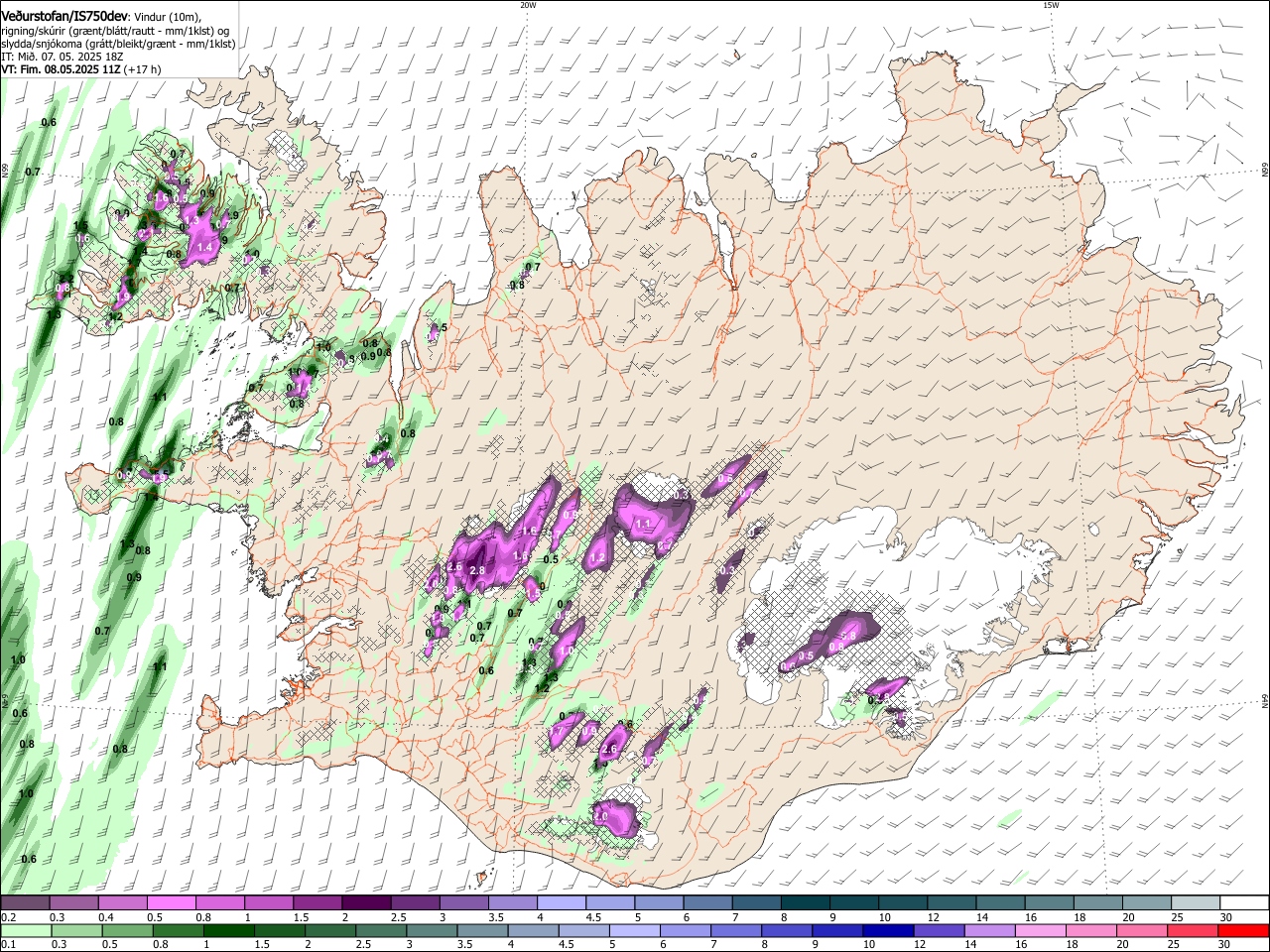The width and height of the screenshot is (1270, 952).
Task: Click the '20W' longitude label
Action: click(528, 5)
